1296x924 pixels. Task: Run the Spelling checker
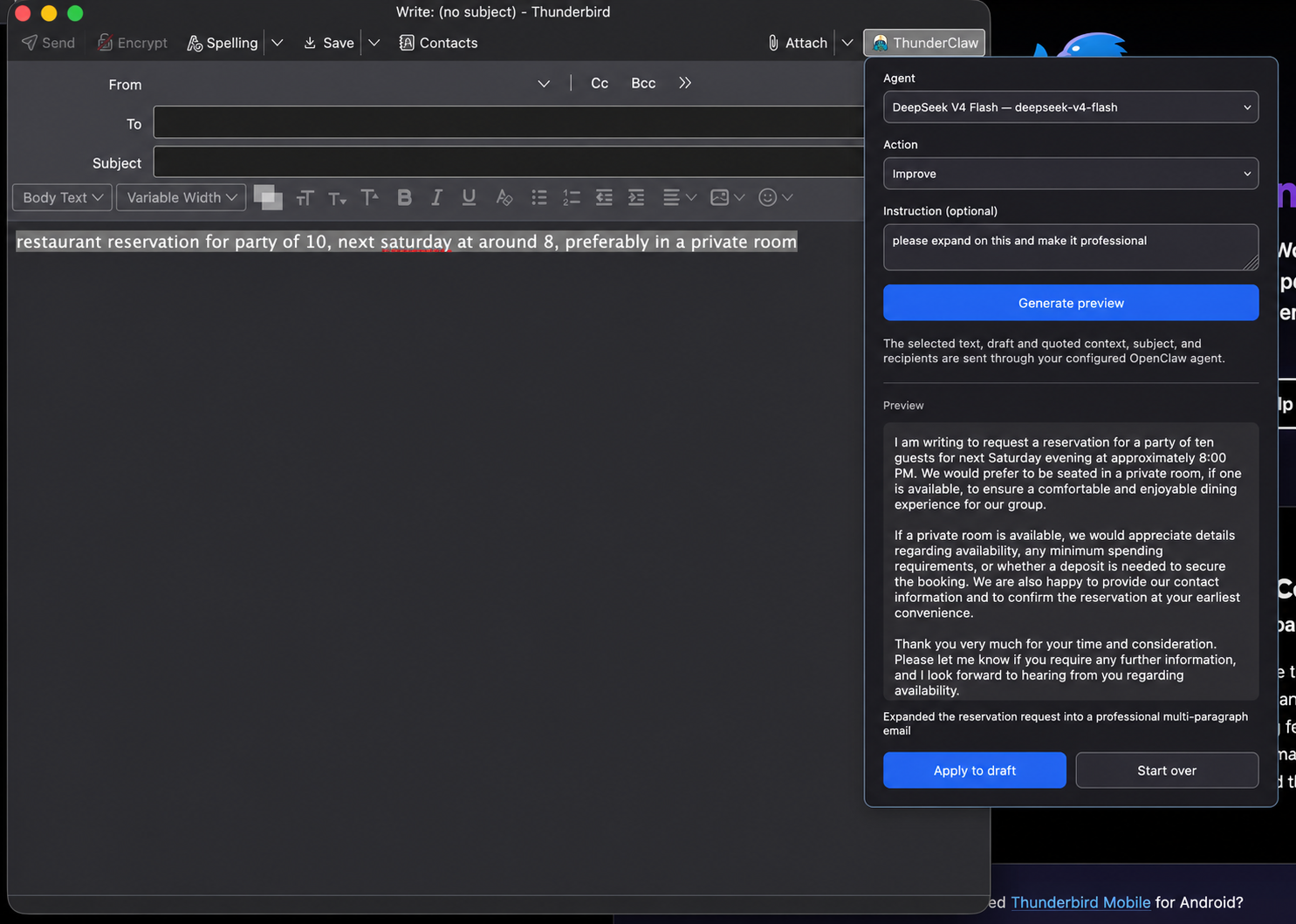[223, 43]
